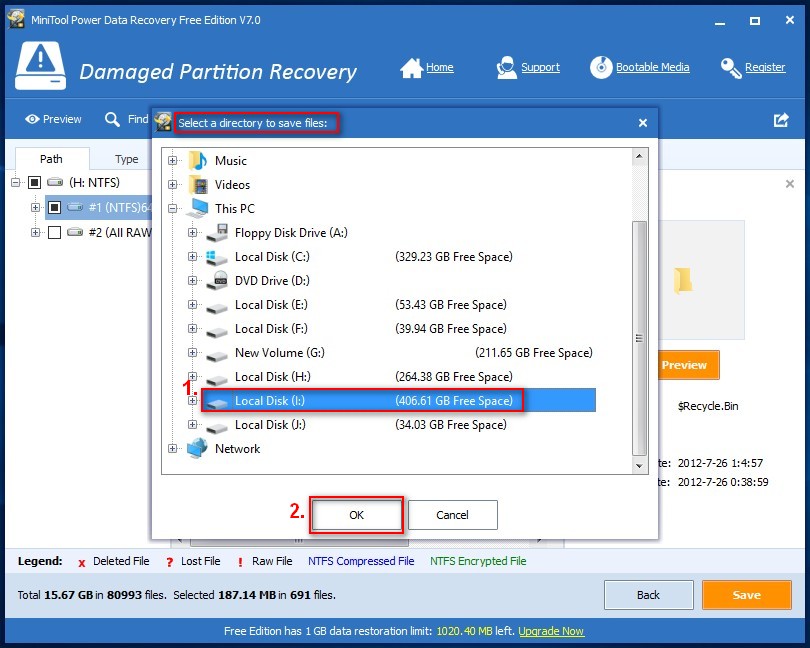Click the Local Disk (F:) drive icon

pos(216,332)
